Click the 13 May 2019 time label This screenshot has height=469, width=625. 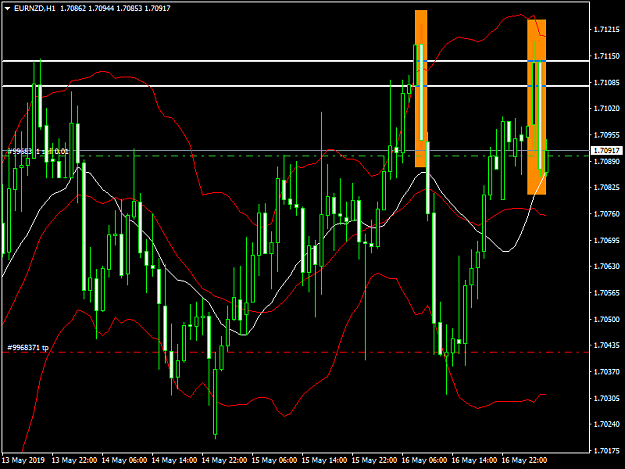(23, 460)
